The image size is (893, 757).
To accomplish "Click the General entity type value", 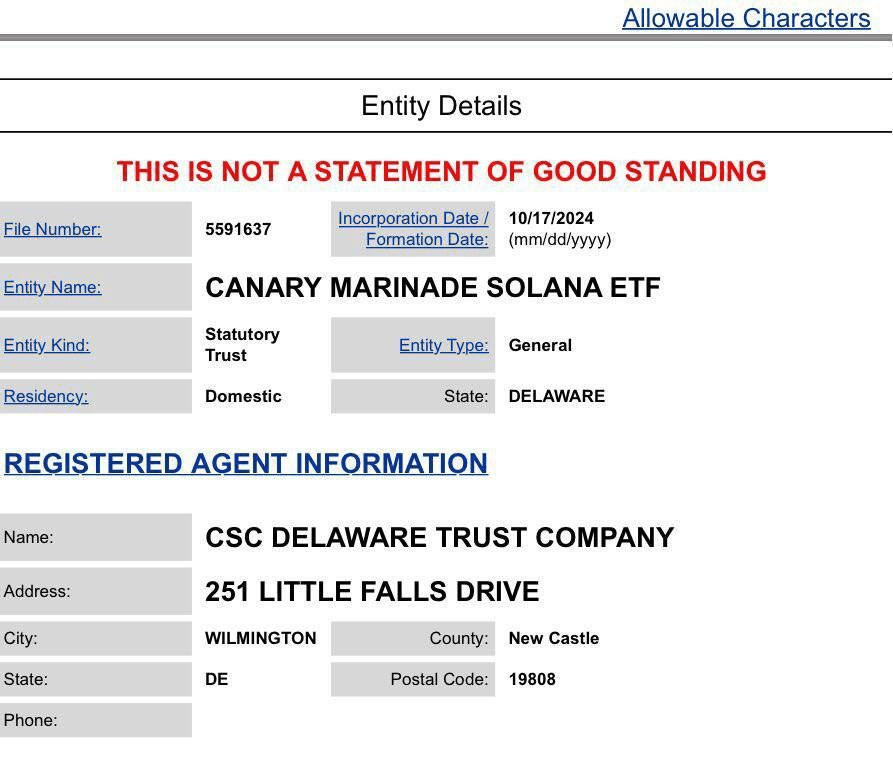I will coord(540,345).
